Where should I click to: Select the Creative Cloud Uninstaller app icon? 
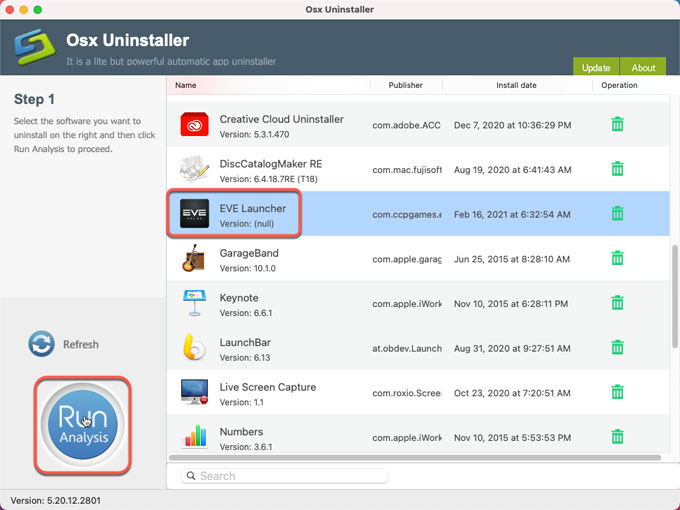point(194,124)
